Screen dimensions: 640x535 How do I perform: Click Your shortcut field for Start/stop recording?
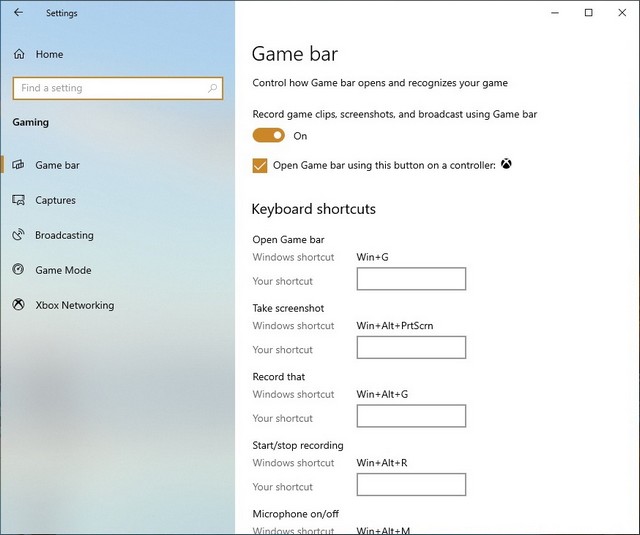411,484
